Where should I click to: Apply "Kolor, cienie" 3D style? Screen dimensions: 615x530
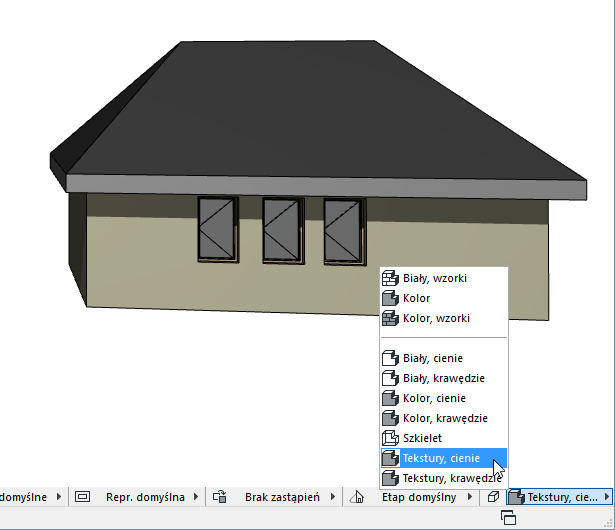coord(444,398)
